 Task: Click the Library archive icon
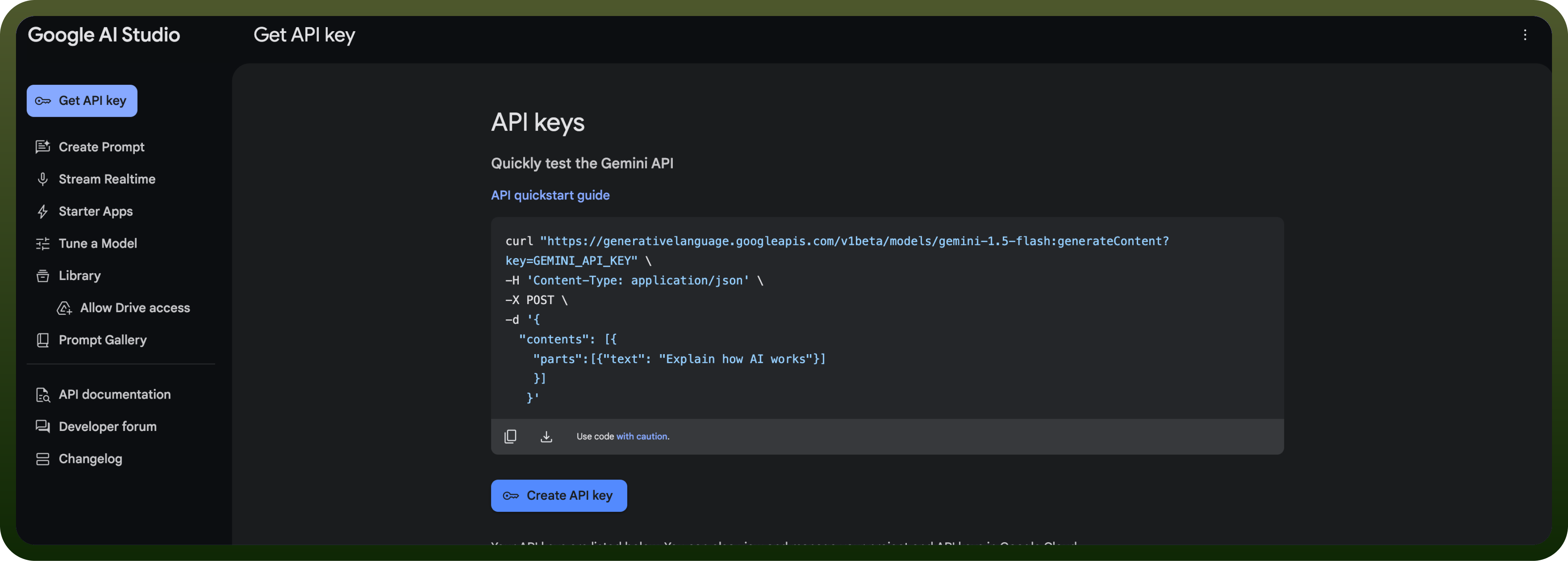[x=43, y=276]
